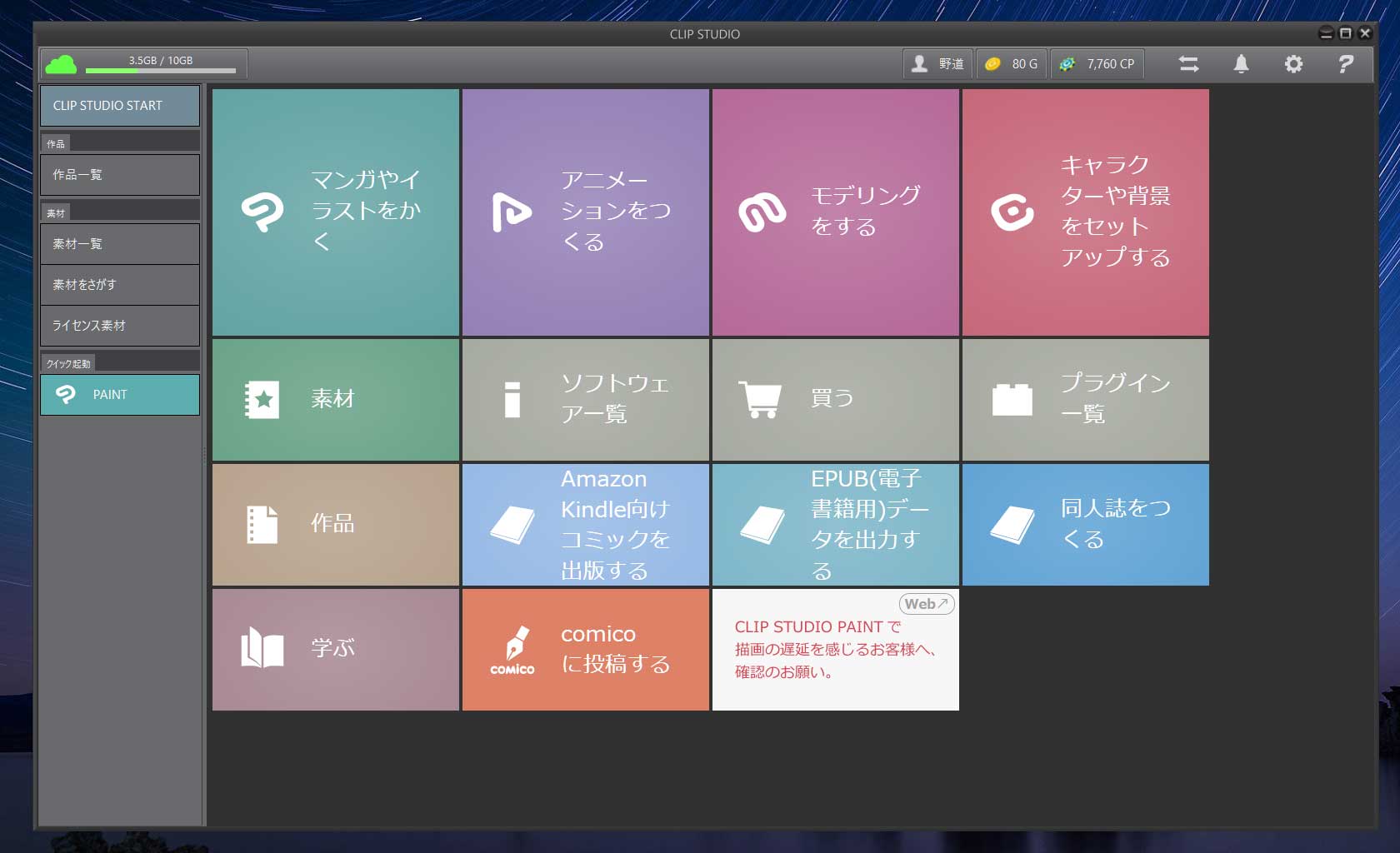The height and width of the screenshot is (853, 1400).
Task: Click the transfer arrows icon
Action: point(1188,64)
